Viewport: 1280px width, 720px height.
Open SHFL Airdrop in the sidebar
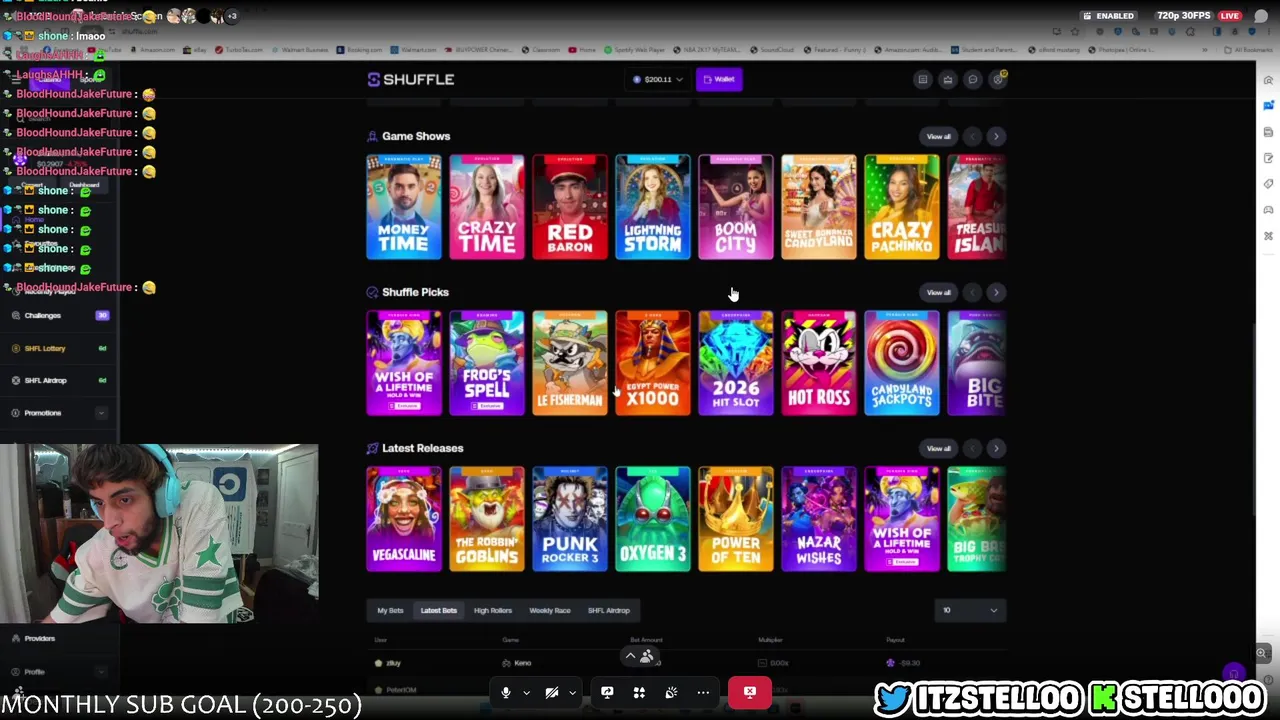(x=45, y=380)
